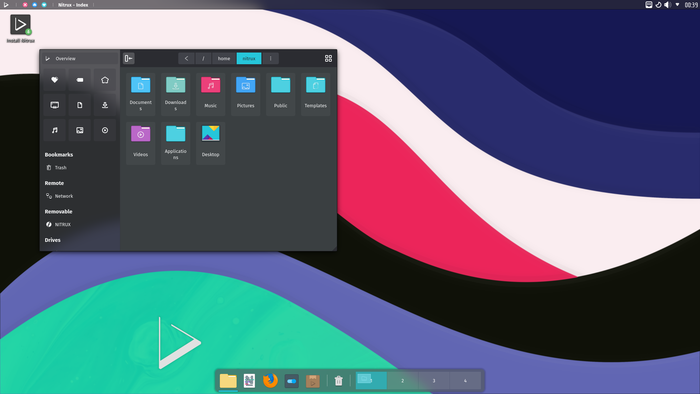This screenshot has height=394, width=700.
Task: Open the Favorites heart shortcut in sidebar
Action: [54, 80]
